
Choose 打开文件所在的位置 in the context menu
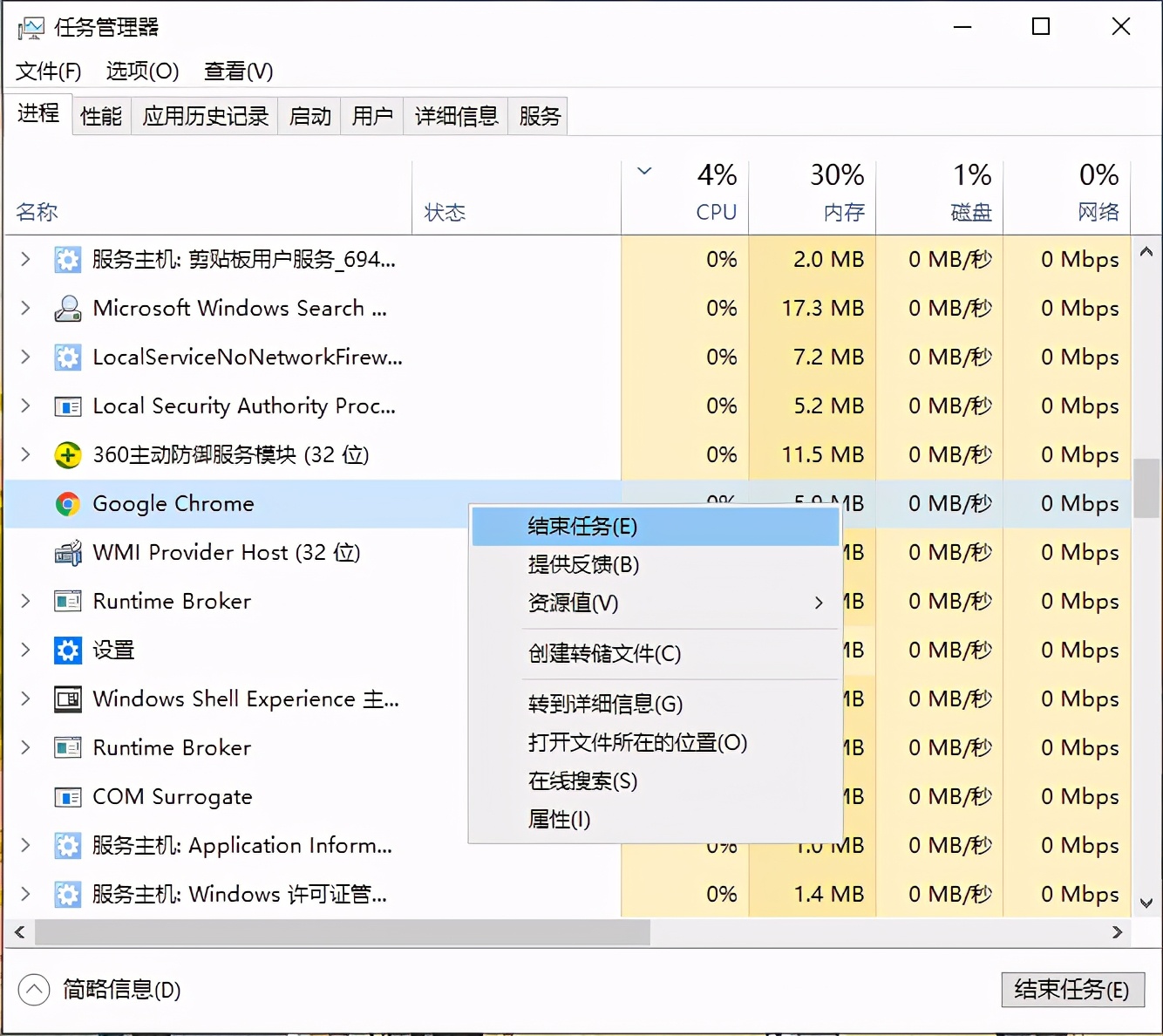(x=656, y=743)
